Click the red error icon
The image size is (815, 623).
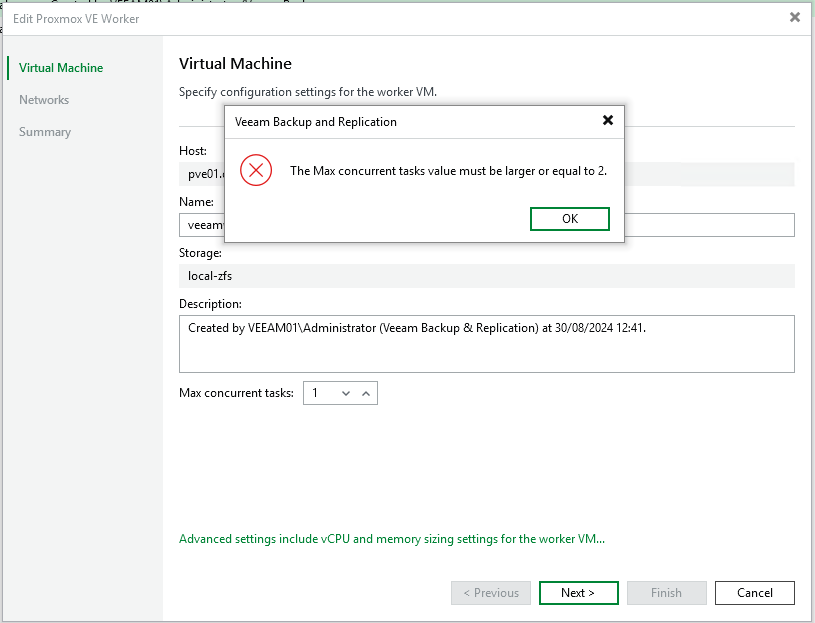[x=257, y=170]
